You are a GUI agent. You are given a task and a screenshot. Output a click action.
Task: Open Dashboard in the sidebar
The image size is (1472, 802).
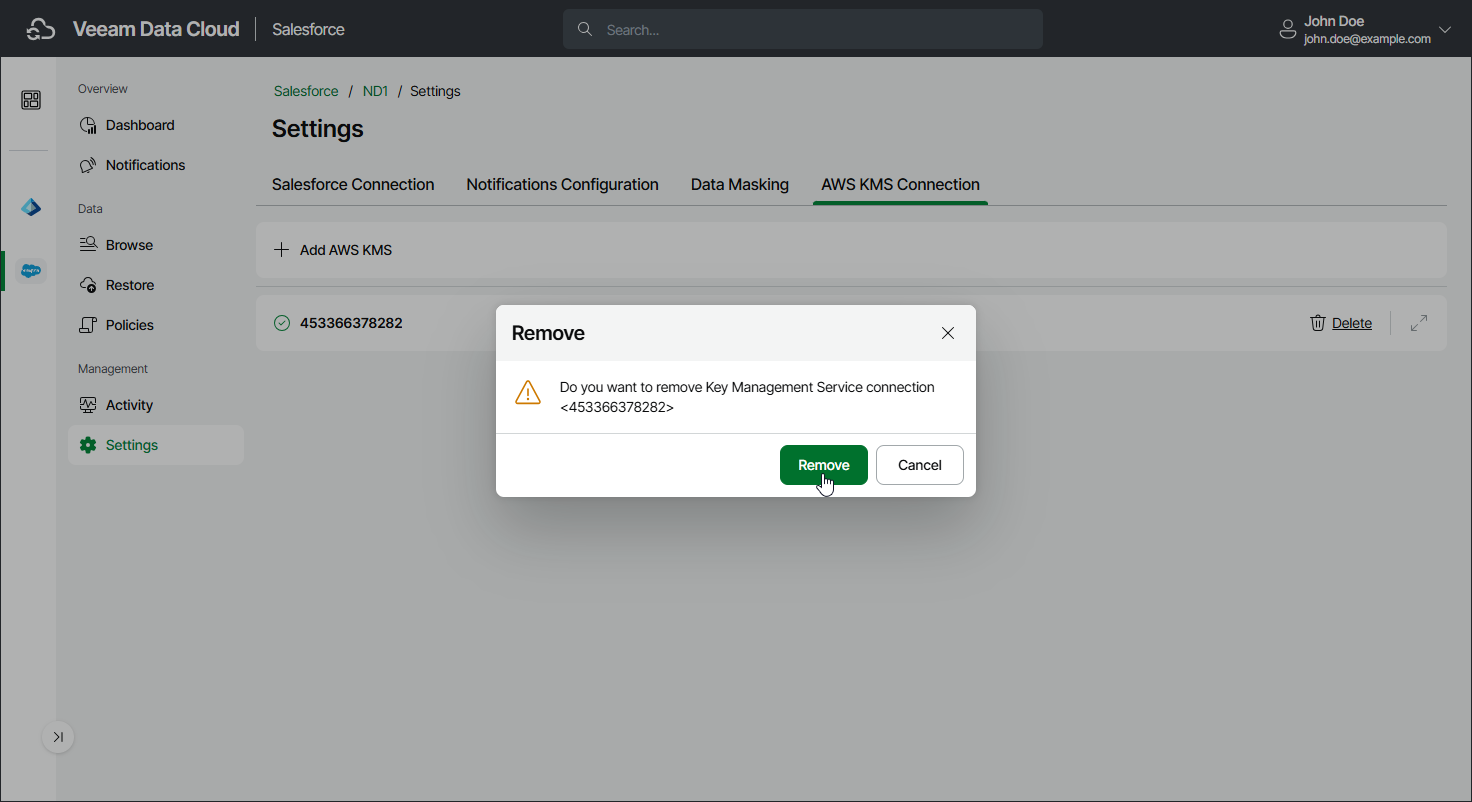coord(155,125)
